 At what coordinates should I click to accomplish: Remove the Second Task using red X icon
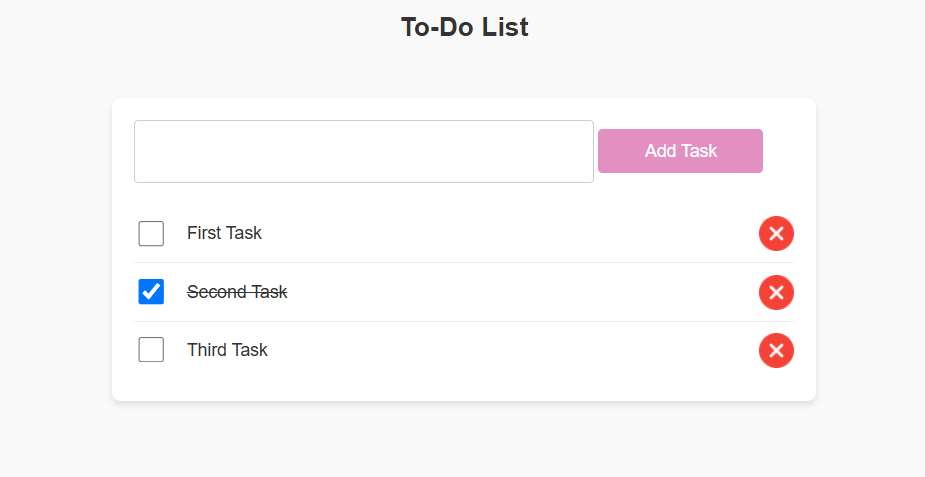click(776, 292)
